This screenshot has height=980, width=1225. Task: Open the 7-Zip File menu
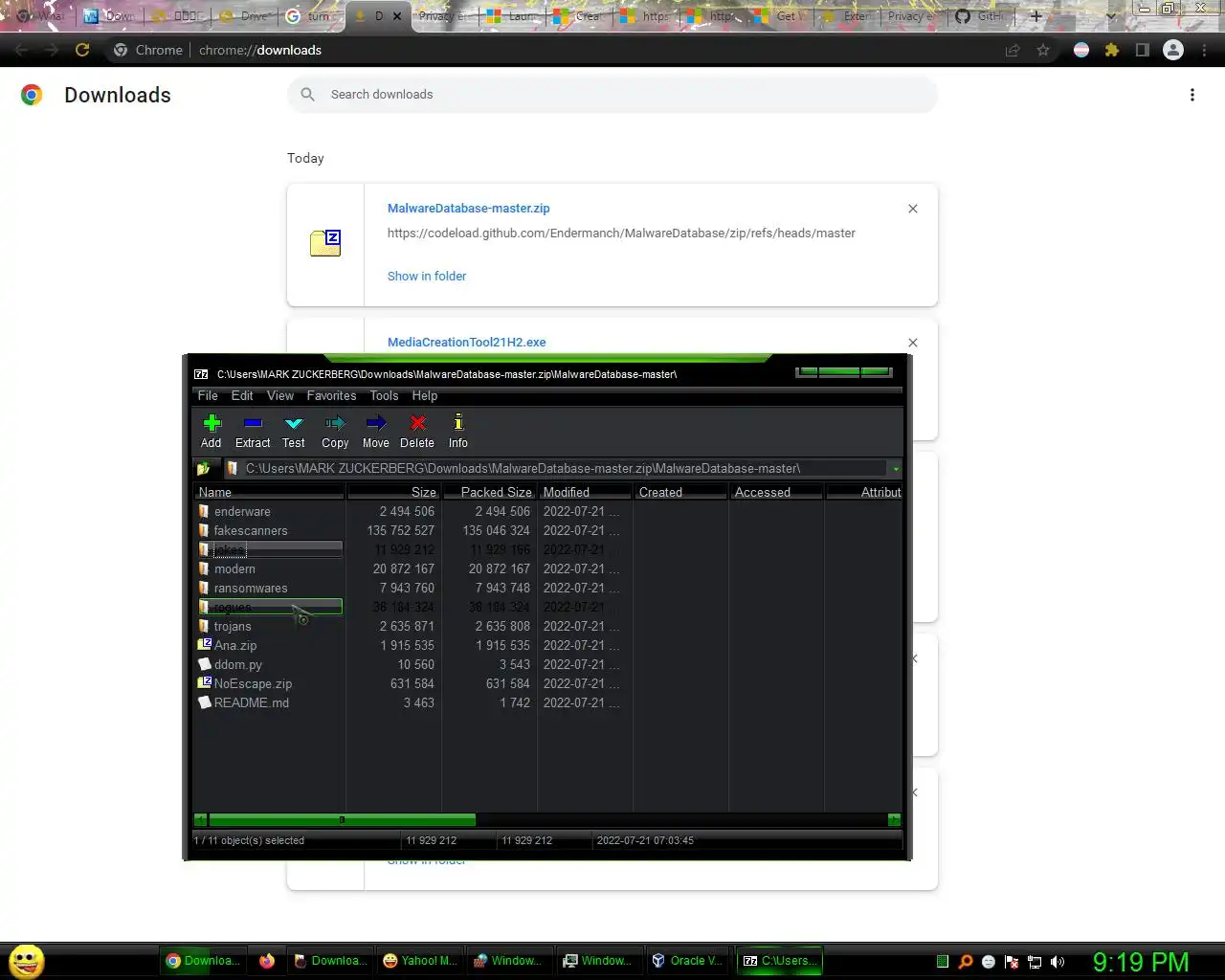208,395
